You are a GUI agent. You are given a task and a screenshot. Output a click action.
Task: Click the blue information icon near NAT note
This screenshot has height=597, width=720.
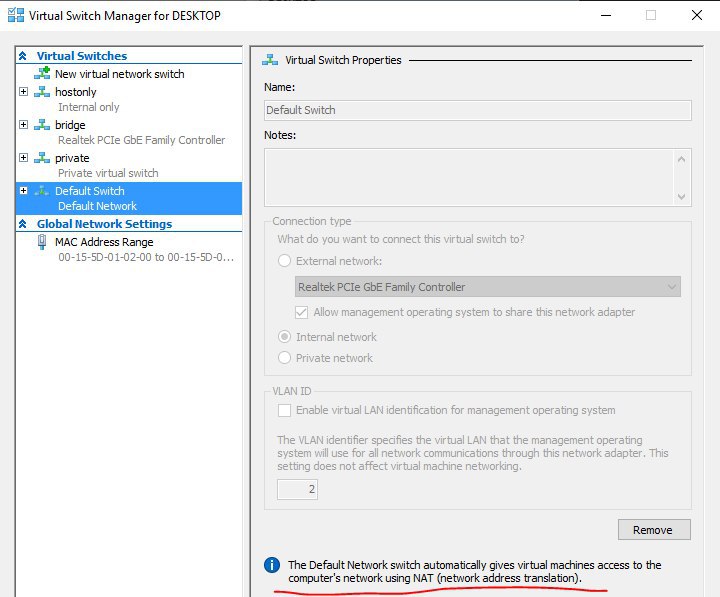point(272,565)
